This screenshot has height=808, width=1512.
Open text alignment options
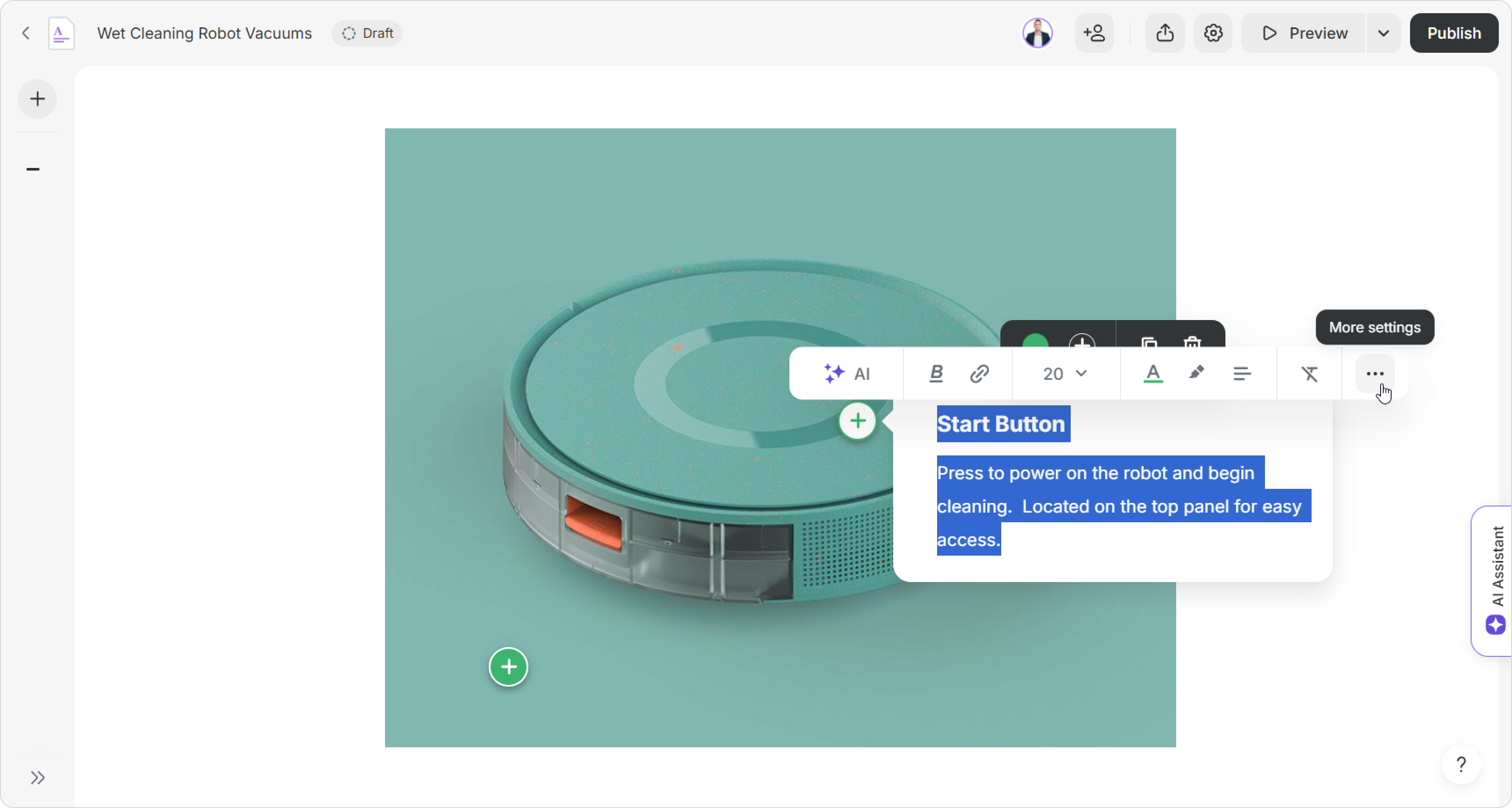coord(1241,374)
